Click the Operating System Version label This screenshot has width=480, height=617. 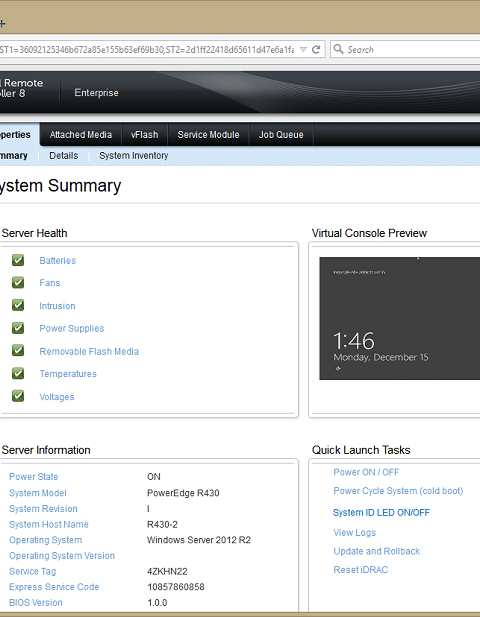tap(62, 556)
